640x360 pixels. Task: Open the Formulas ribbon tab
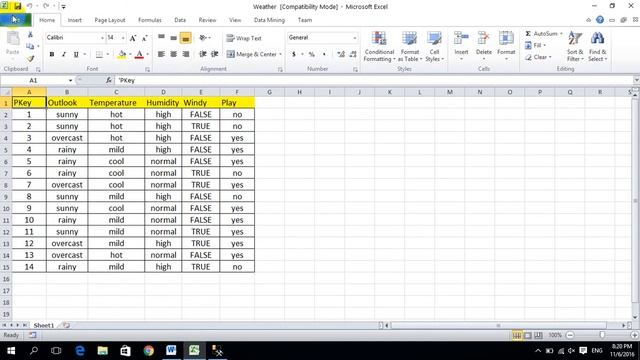pos(149,20)
